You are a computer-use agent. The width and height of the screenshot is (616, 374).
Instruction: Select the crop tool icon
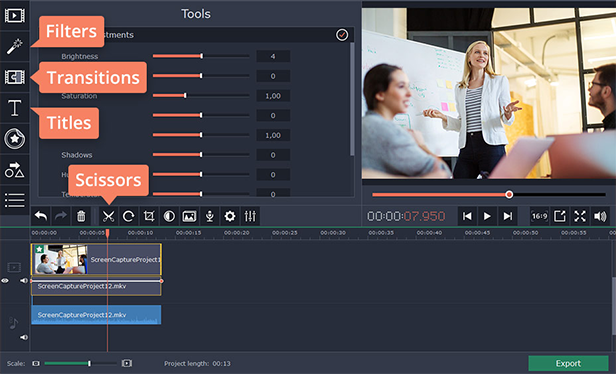(x=149, y=216)
